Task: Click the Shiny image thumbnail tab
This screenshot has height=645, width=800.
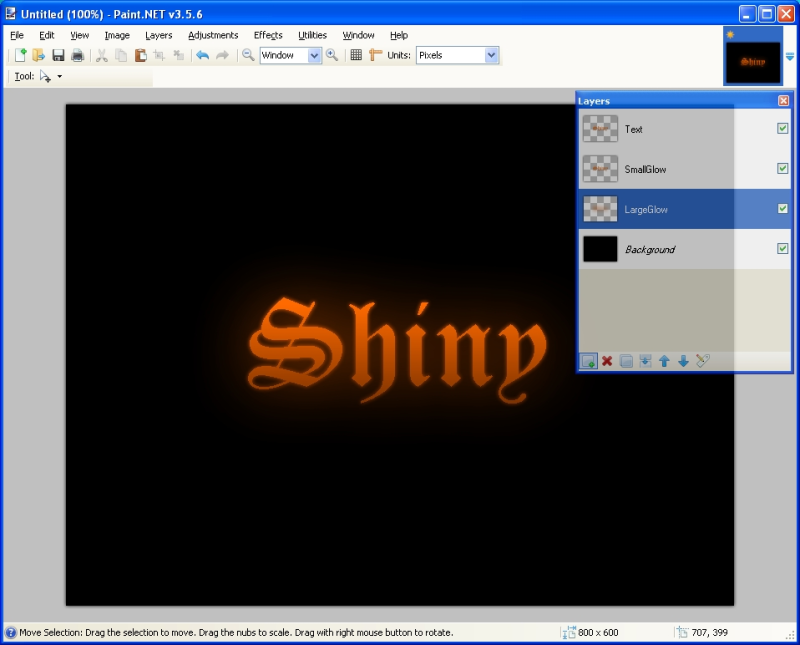Action: [x=754, y=61]
